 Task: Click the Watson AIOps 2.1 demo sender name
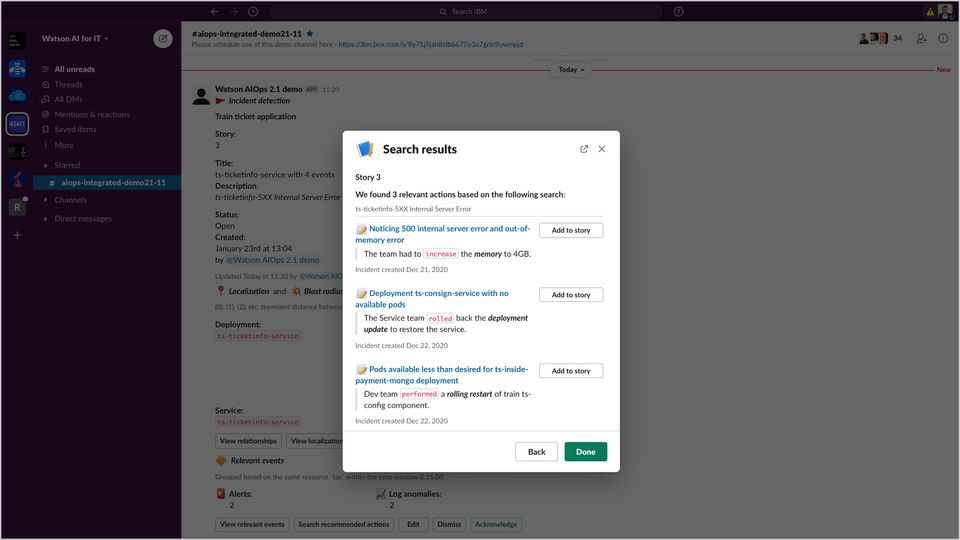coord(258,89)
